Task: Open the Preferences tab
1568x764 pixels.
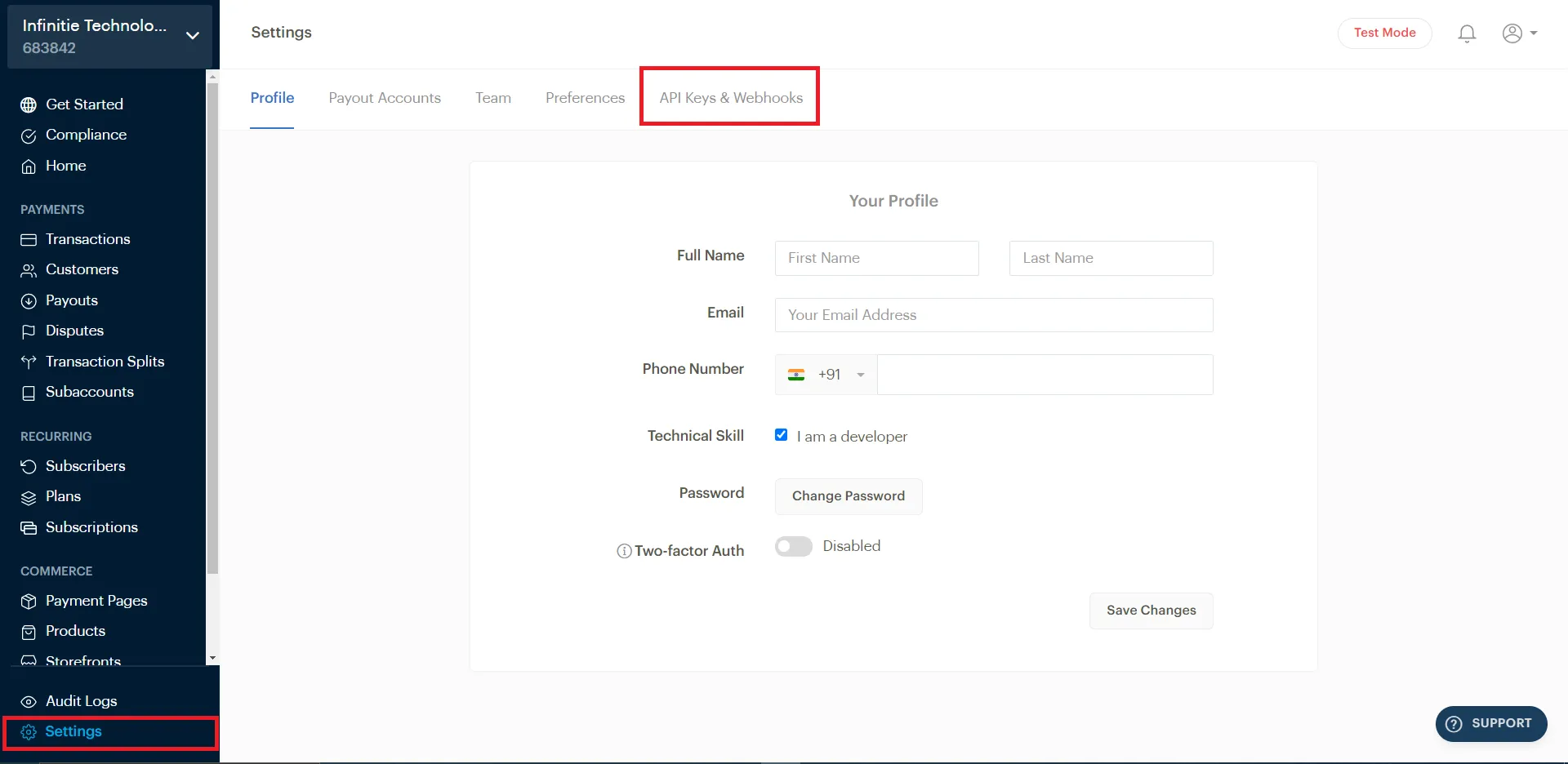Action: [x=585, y=97]
